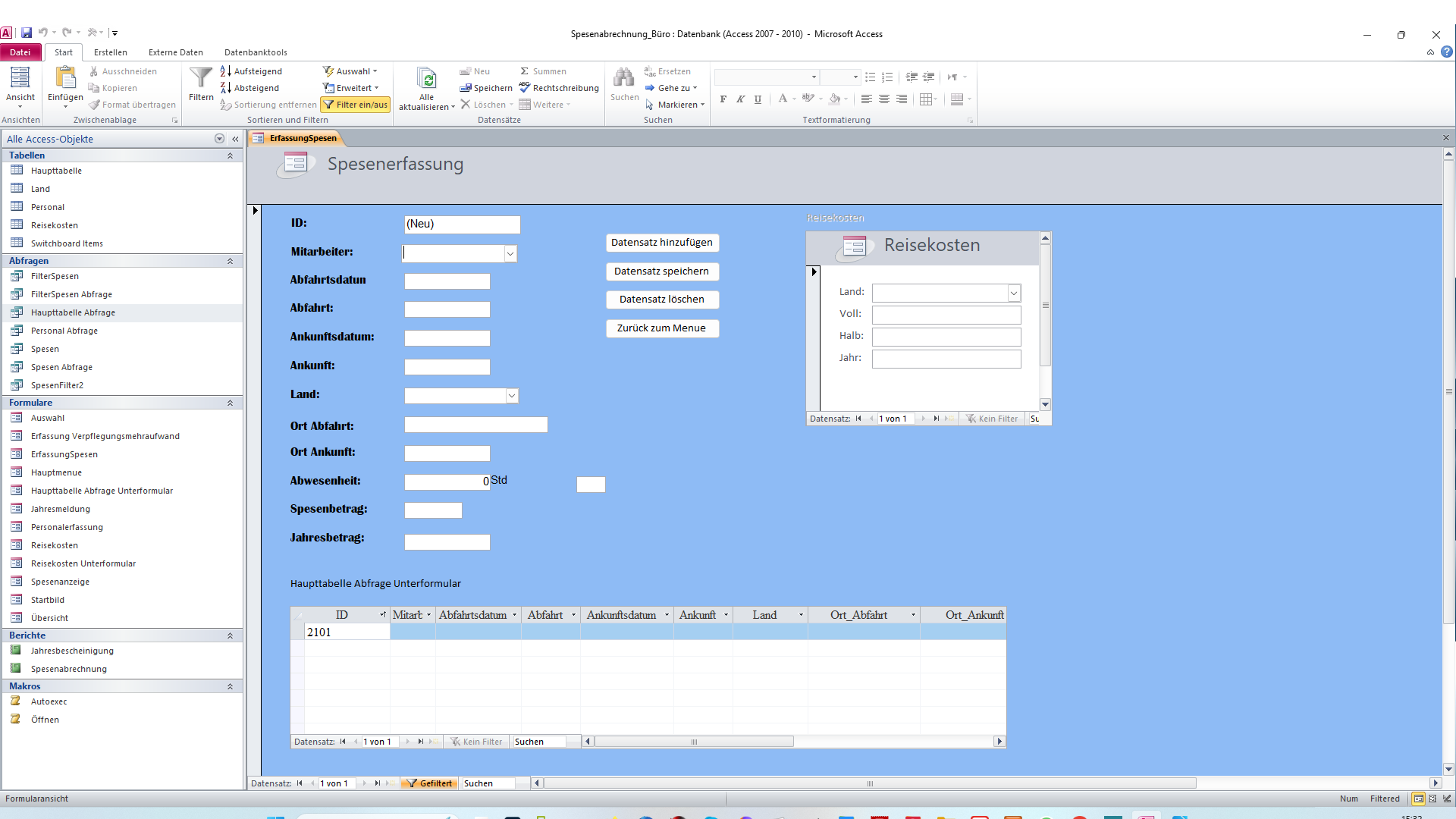1456x819 pixels.
Task: Click the large Filtern funnel icon
Action: click(x=201, y=78)
